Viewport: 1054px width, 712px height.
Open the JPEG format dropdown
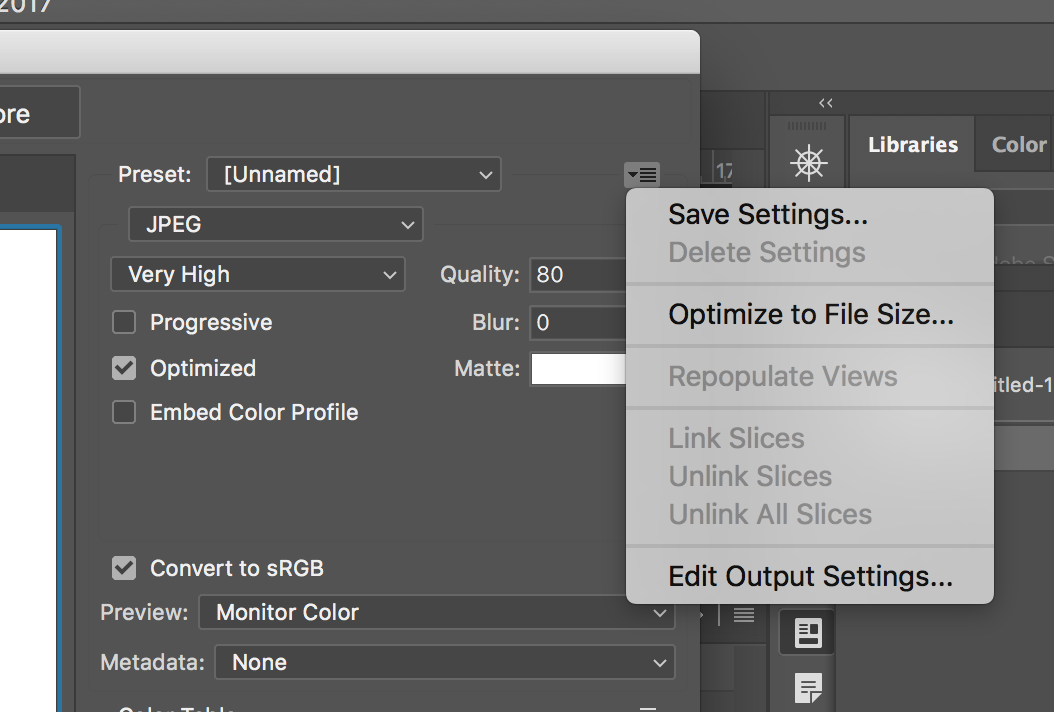[x=275, y=224]
